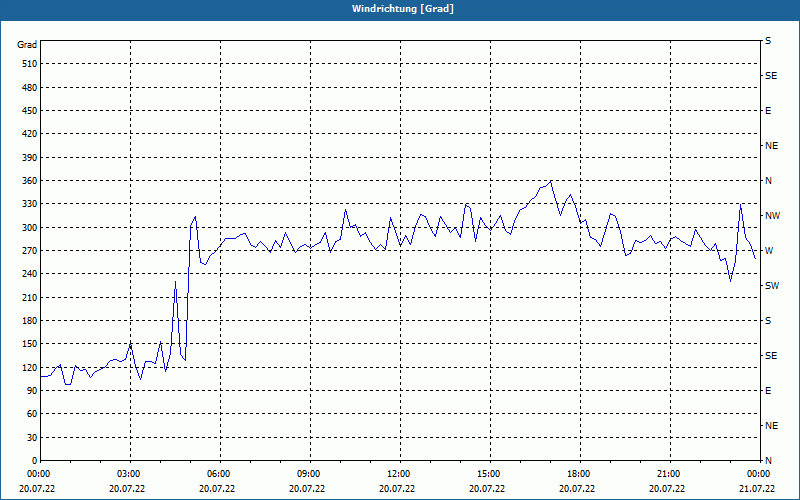This screenshot has height=500, width=800.
Task: Click the 21.07.22 date label
Action: pos(757,488)
